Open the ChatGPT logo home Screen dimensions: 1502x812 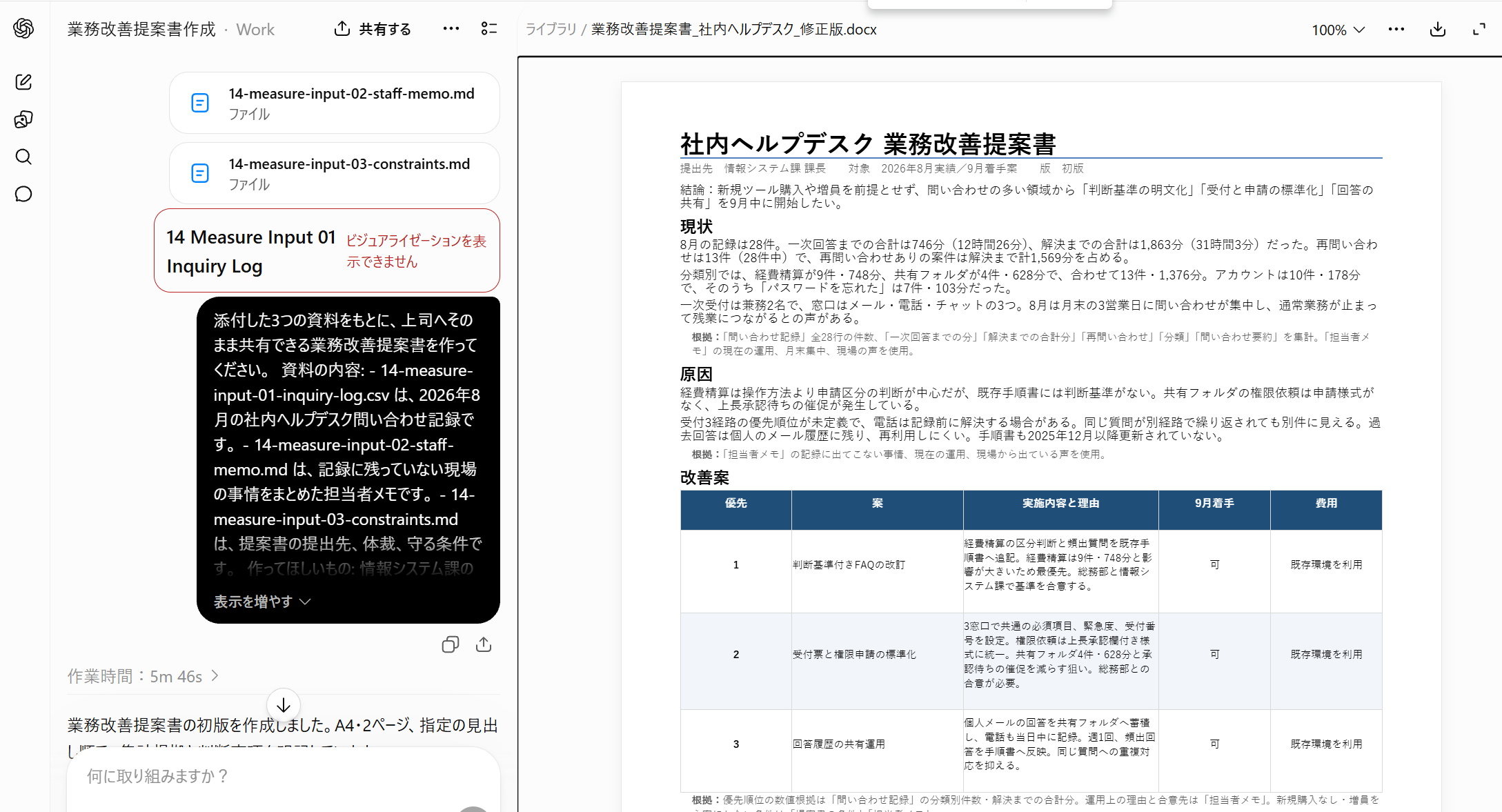pyautogui.click(x=23, y=28)
